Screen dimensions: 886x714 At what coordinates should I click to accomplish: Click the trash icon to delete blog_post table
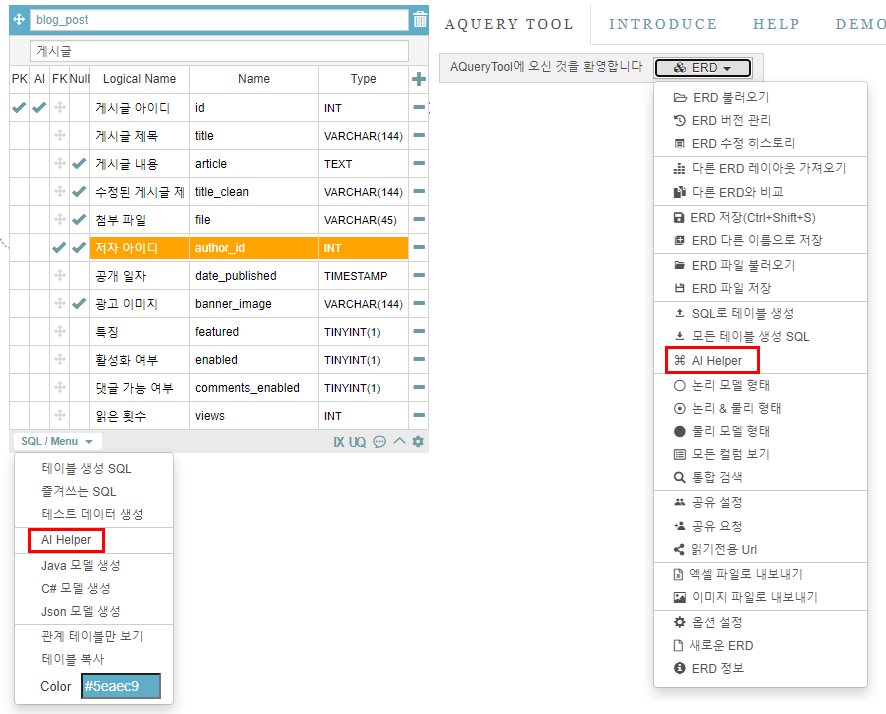tap(420, 19)
